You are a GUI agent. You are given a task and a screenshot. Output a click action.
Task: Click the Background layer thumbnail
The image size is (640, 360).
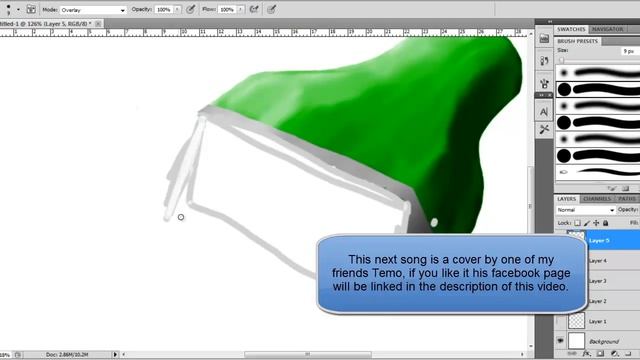576,341
